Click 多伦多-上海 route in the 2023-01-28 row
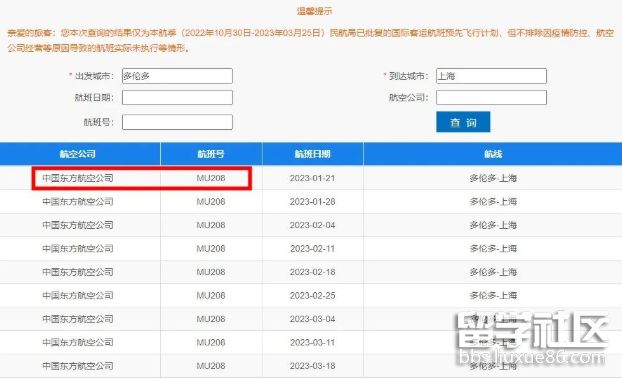622x379 pixels. 493,202
